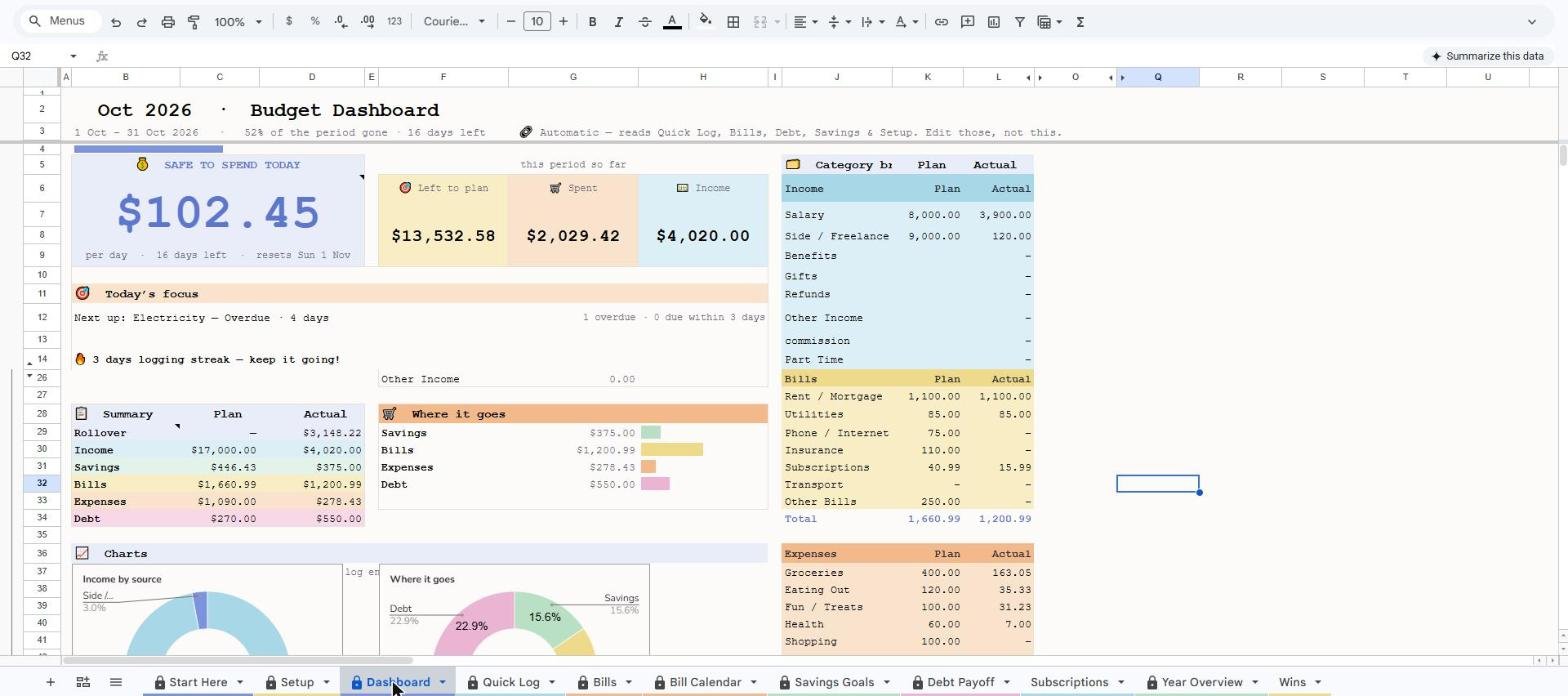Screen dimensions: 1568x696
Task: Open the Courier font dropdown
Action: click(454, 22)
